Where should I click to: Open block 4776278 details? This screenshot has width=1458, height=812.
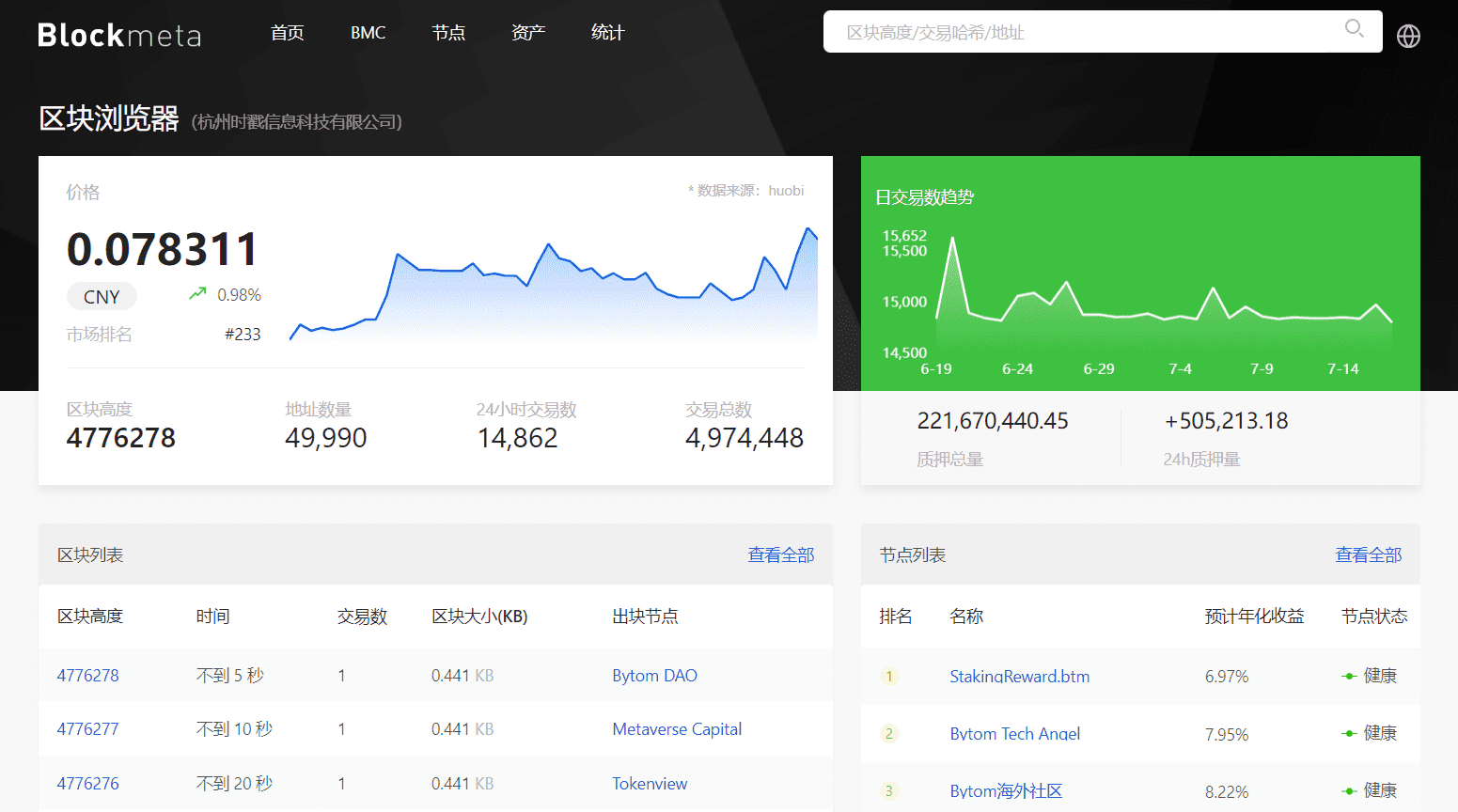click(x=88, y=676)
